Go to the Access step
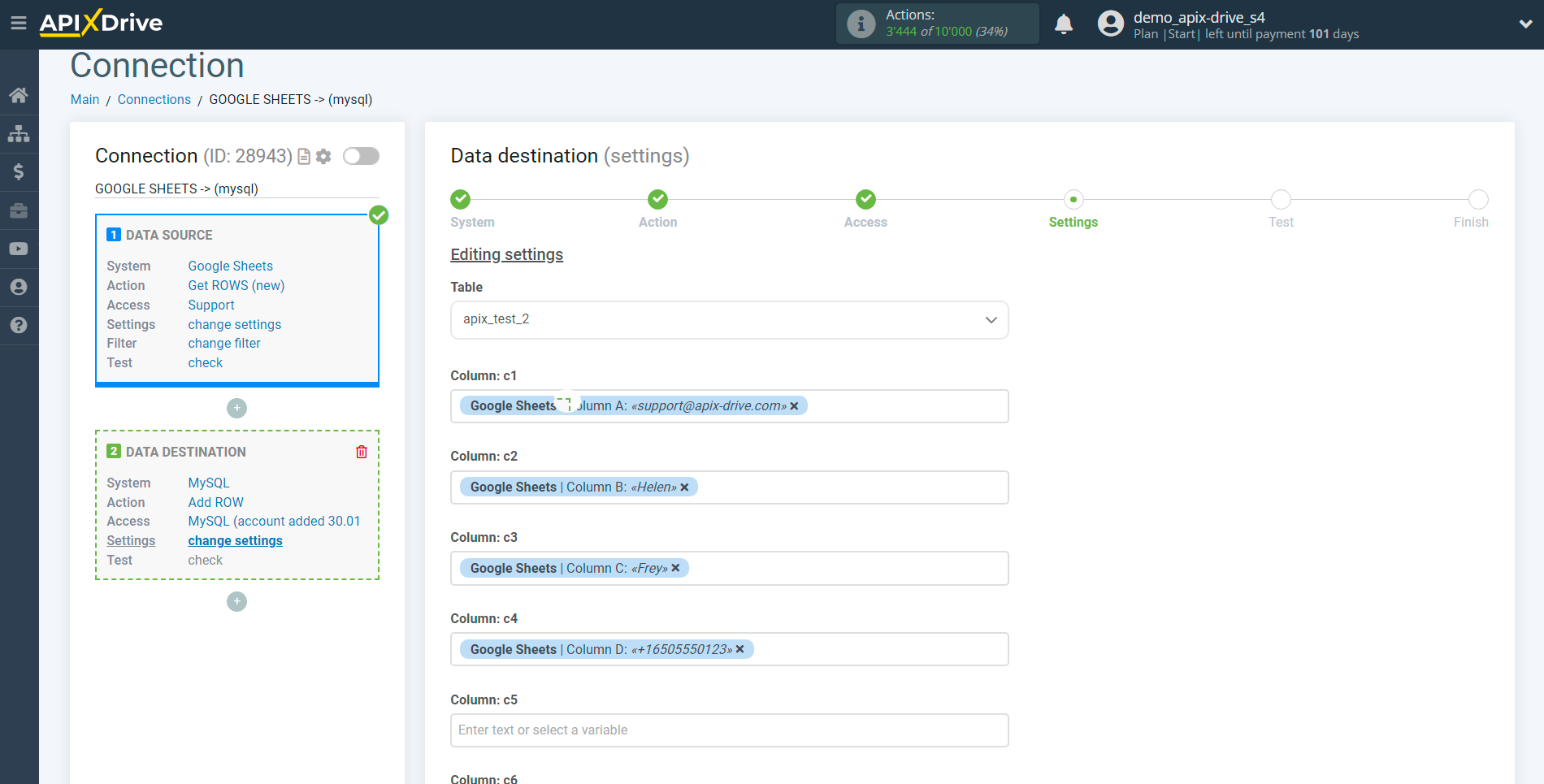The height and width of the screenshot is (784, 1544). pyautogui.click(x=865, y=199)
